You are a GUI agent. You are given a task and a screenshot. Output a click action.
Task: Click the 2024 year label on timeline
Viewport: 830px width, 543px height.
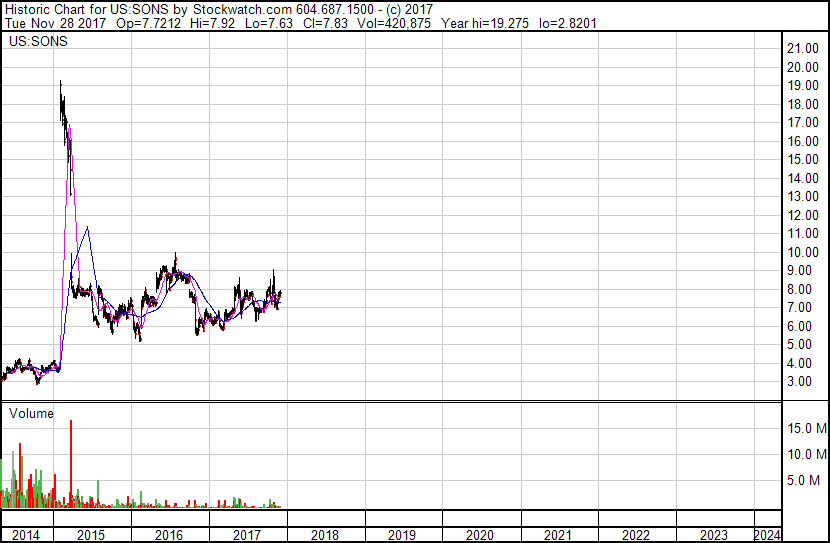pos(767,535)
